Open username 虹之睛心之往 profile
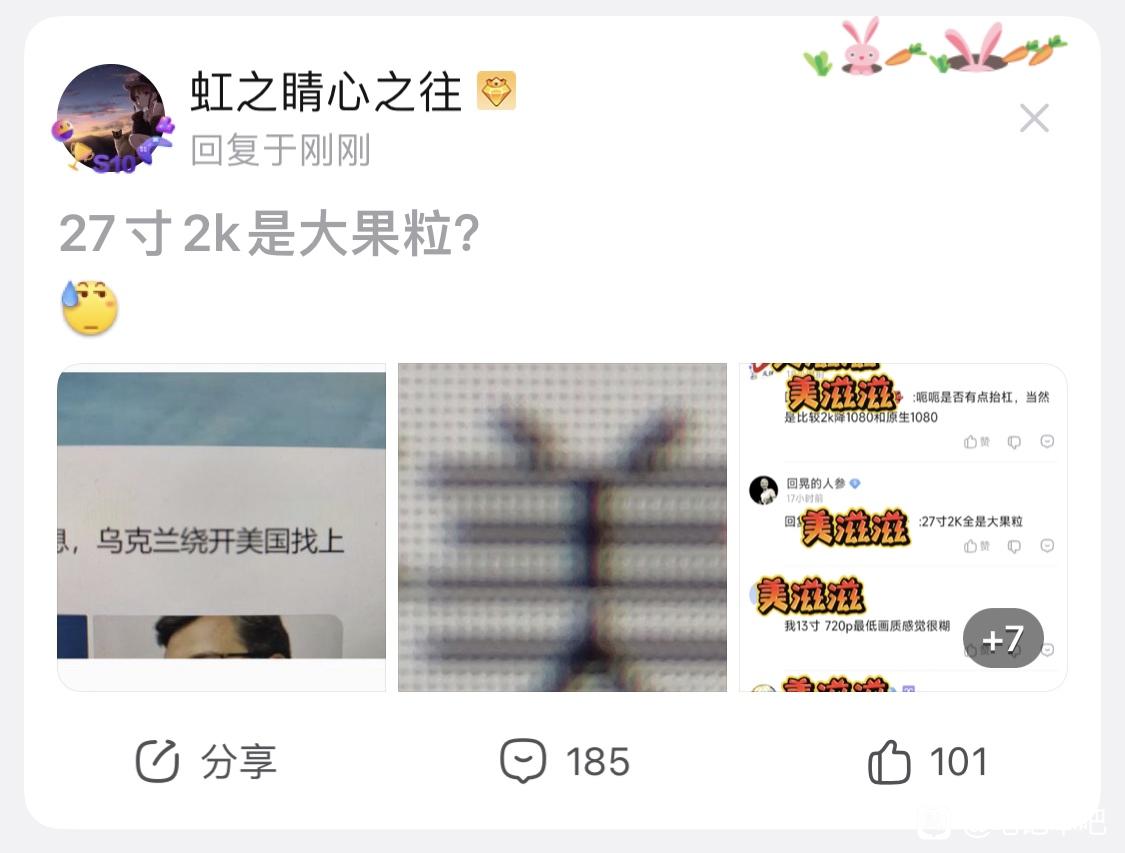 (325, 92)
